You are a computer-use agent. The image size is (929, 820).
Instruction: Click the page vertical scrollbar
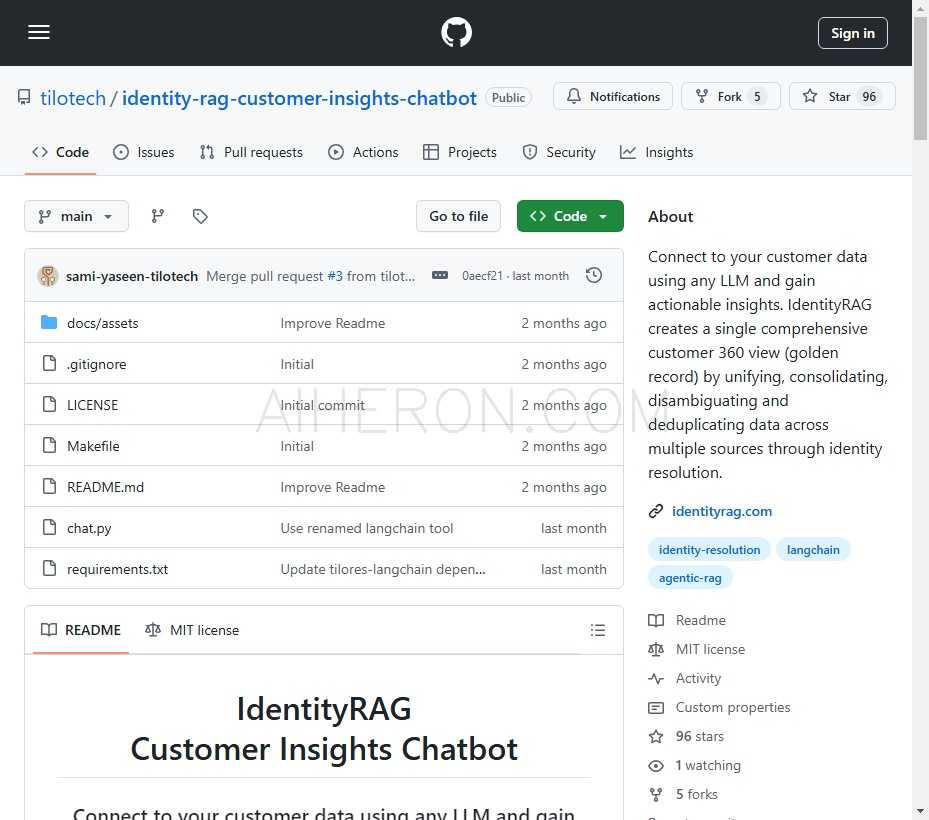click(920, 400)
